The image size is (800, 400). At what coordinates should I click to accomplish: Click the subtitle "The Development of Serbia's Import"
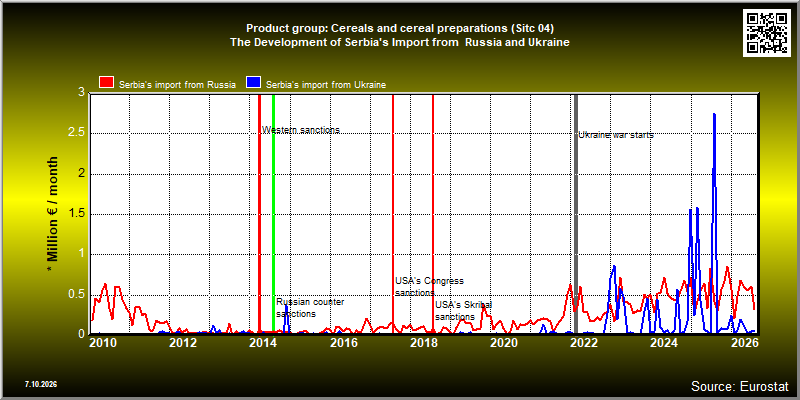coord(399,42)
